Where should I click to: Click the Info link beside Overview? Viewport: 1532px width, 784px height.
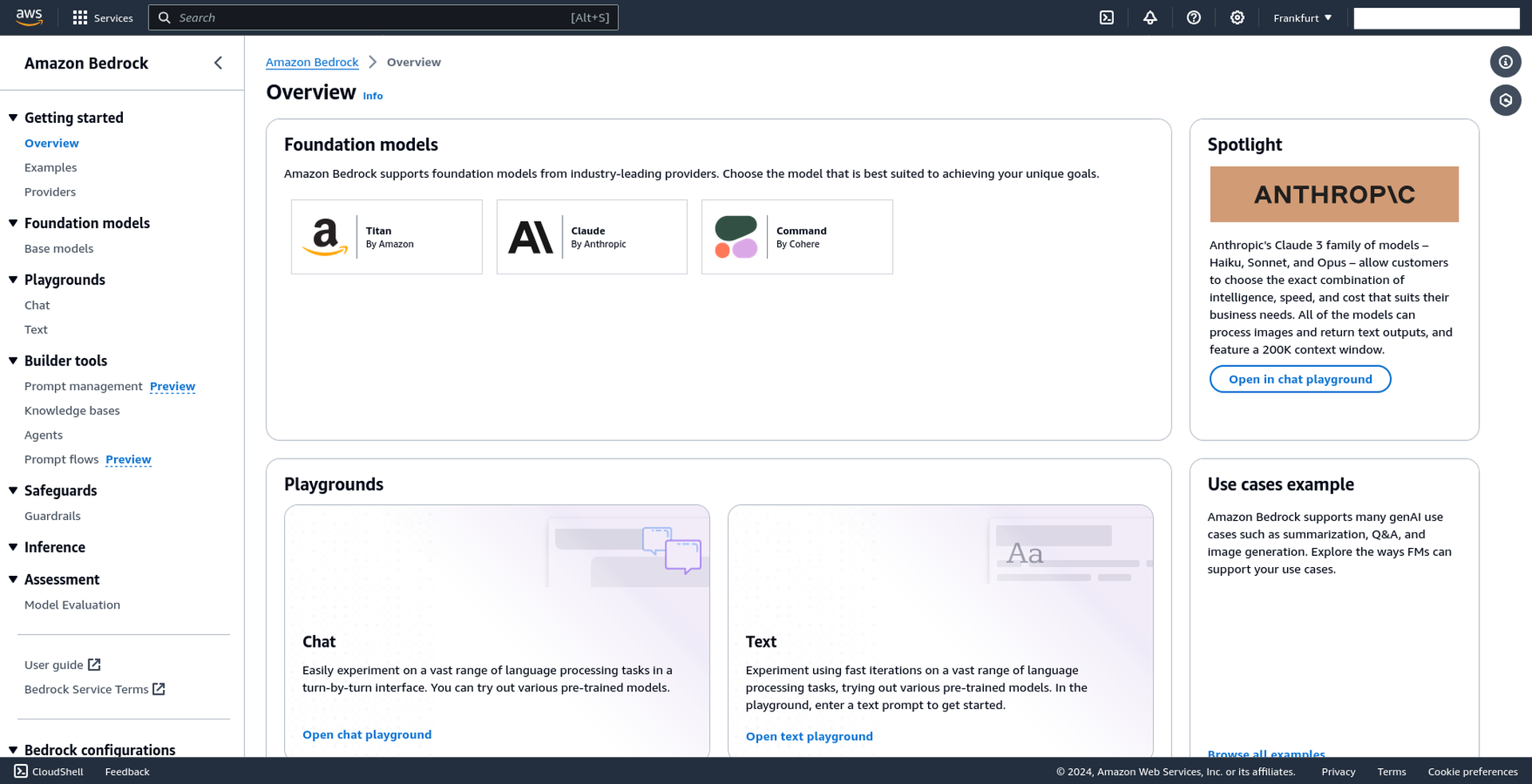pyautogui.click(x=373, y=96)
